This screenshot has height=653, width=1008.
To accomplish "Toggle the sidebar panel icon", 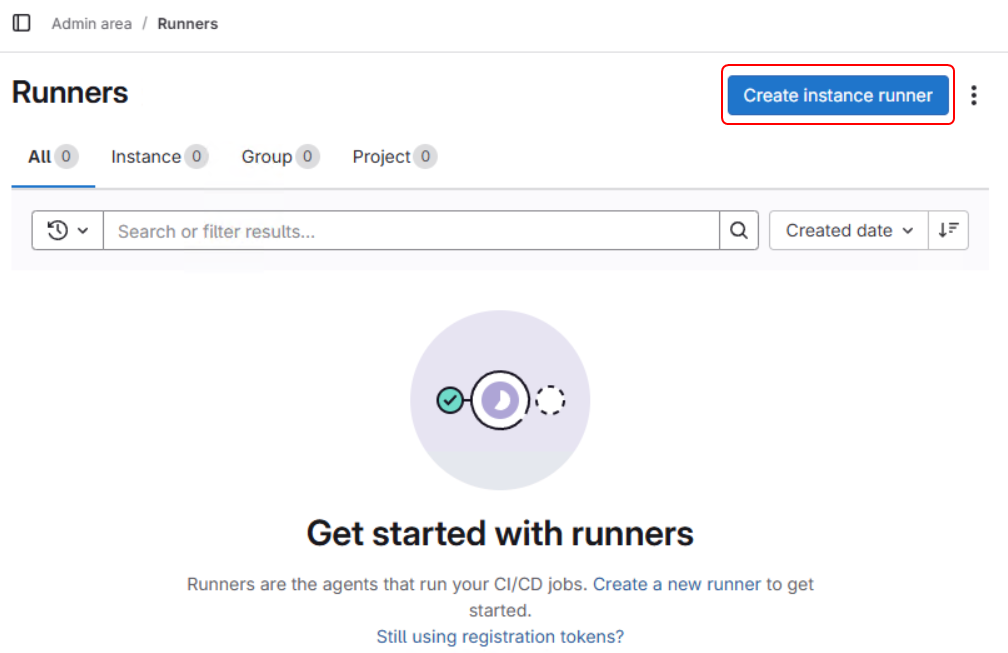I will [x=21, y=23].
